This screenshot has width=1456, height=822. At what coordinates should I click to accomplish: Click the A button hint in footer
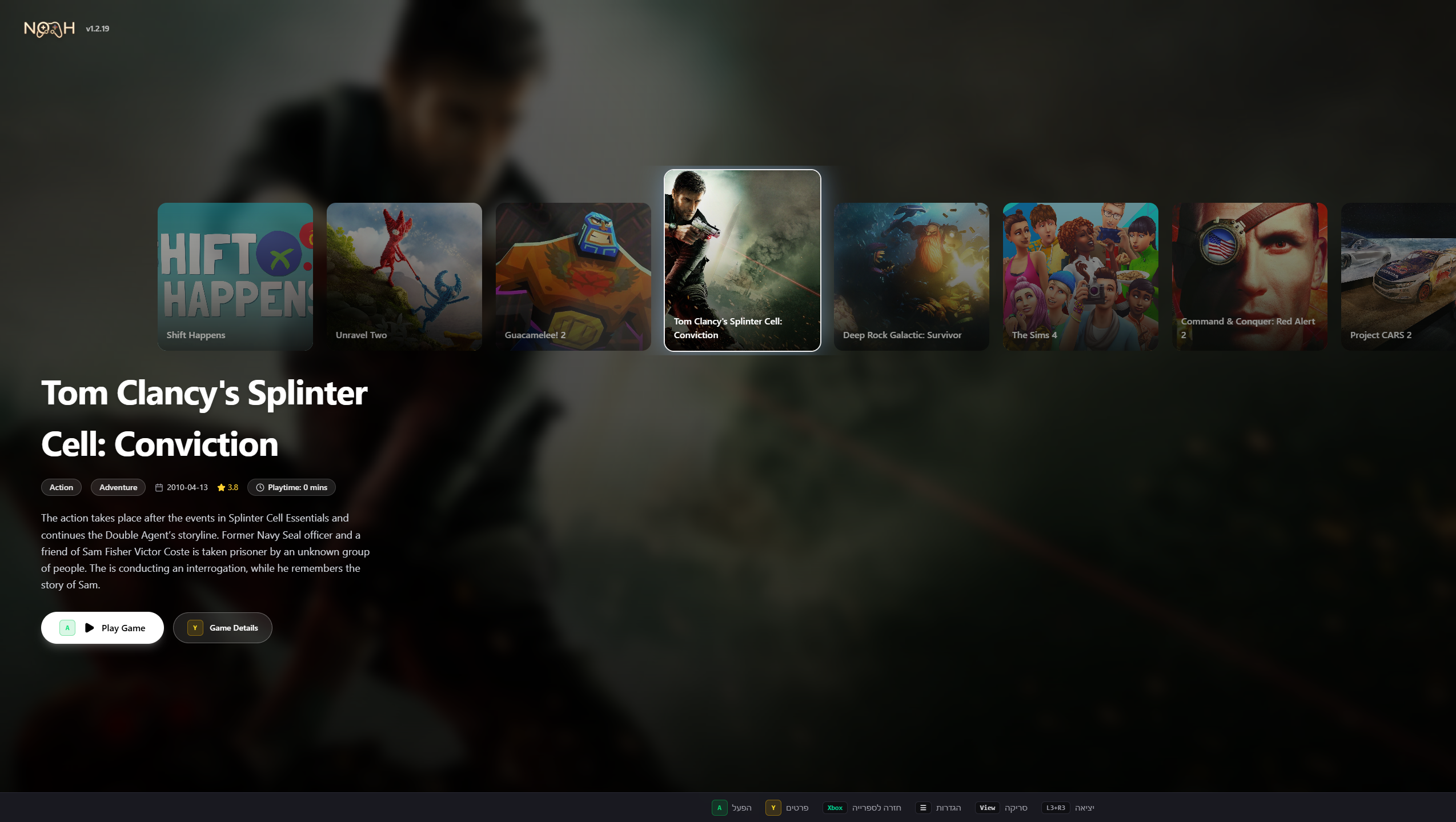click(x=720, y=808)
